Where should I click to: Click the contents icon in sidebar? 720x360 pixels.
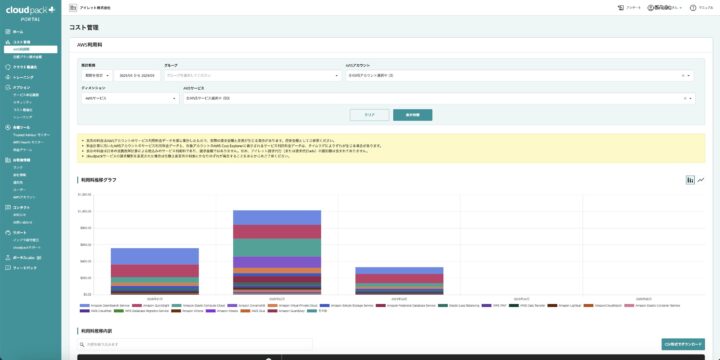(8, 208)
